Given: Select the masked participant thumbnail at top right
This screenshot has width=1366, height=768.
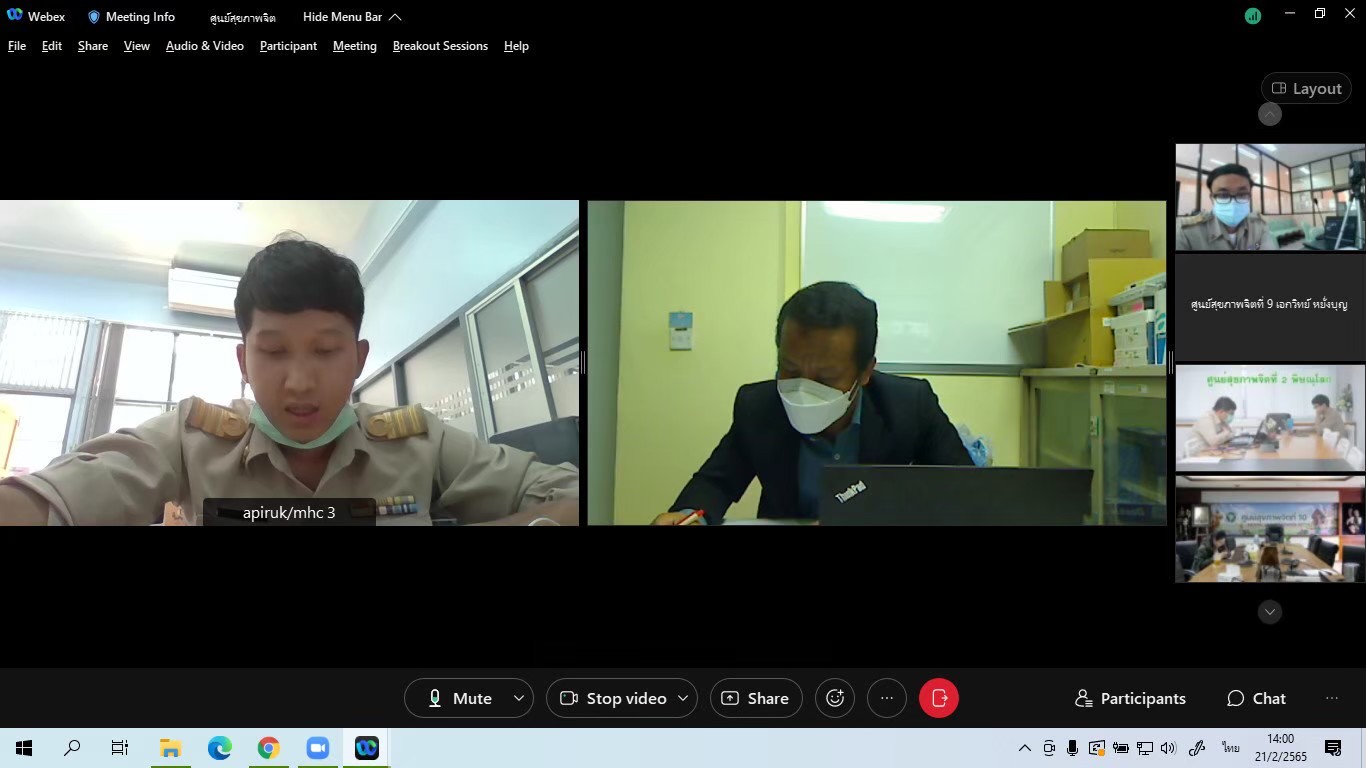Looking at the screenshot, I should 1269,197.
